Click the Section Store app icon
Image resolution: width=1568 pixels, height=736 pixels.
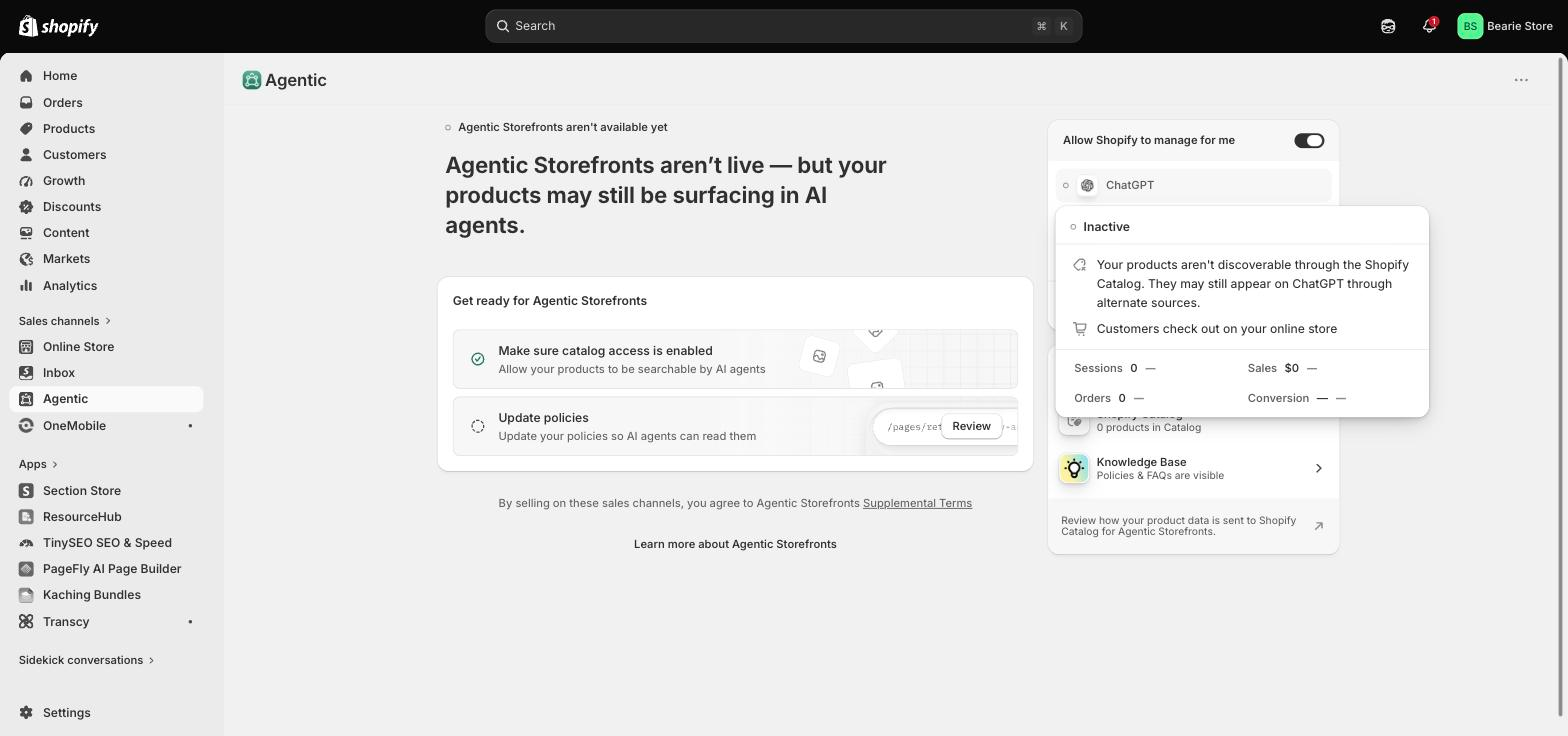(x=26, y=490)
